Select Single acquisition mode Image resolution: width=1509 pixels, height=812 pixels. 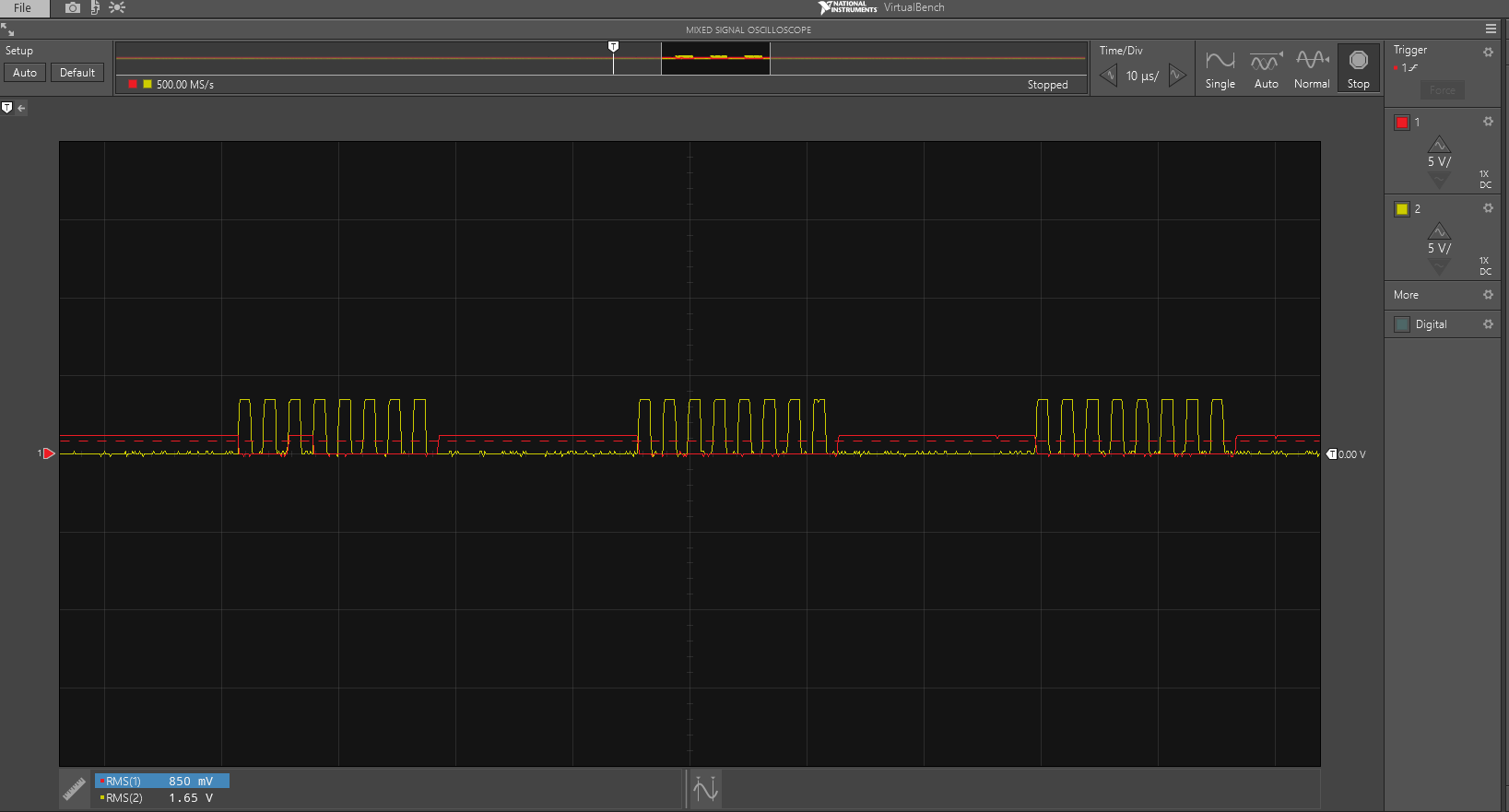point(1220,70)
